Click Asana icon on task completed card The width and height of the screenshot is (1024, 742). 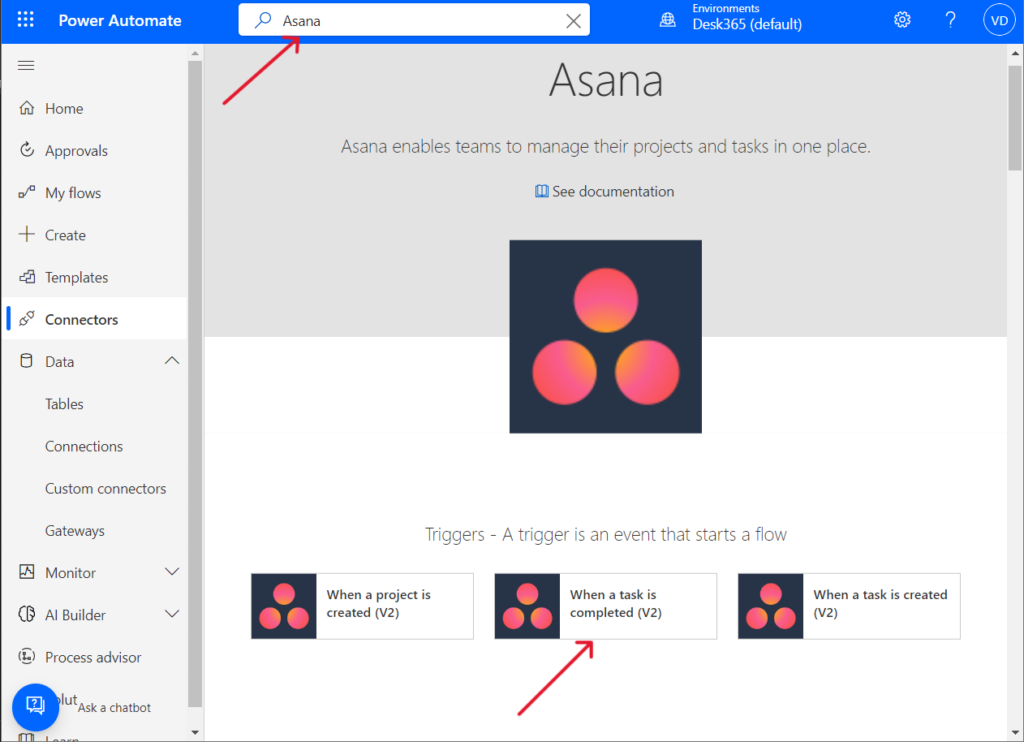[527, 606]
